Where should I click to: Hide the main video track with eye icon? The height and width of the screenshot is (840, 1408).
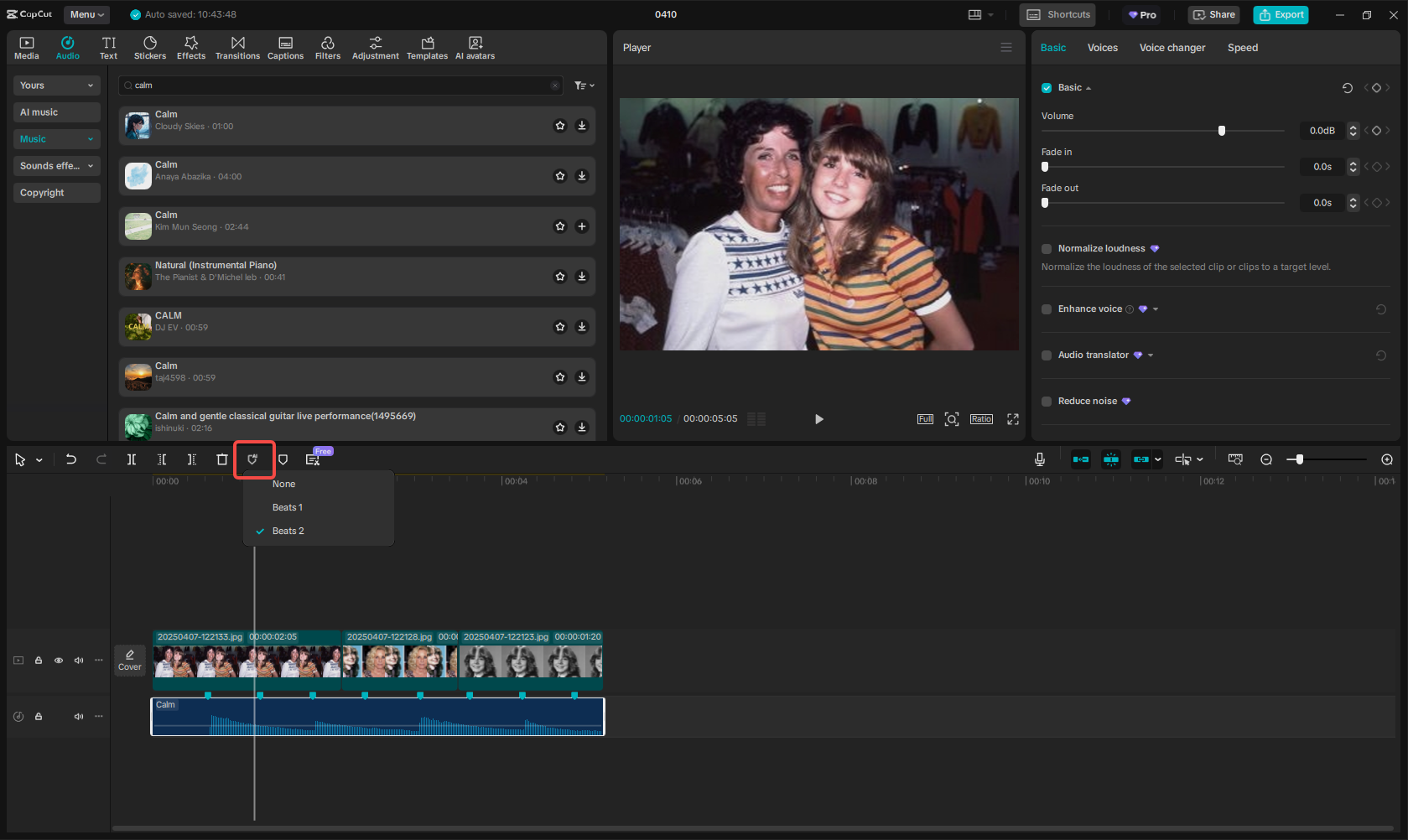click(59, 661)
